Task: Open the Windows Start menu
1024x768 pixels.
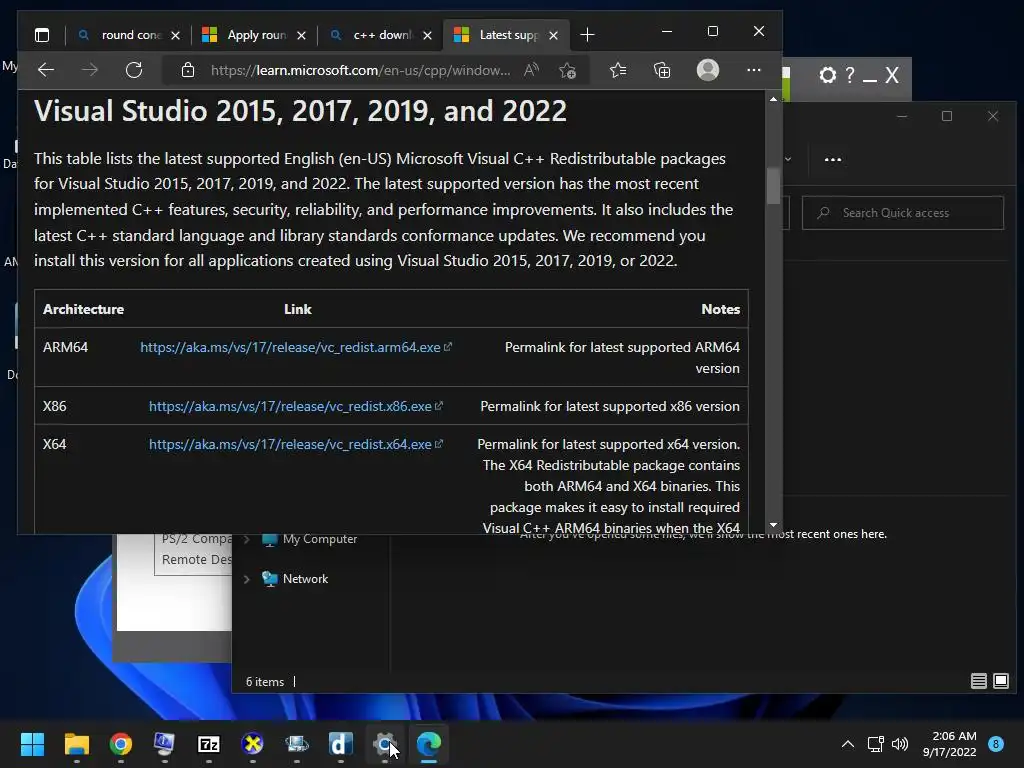Action: coord(32,744)
